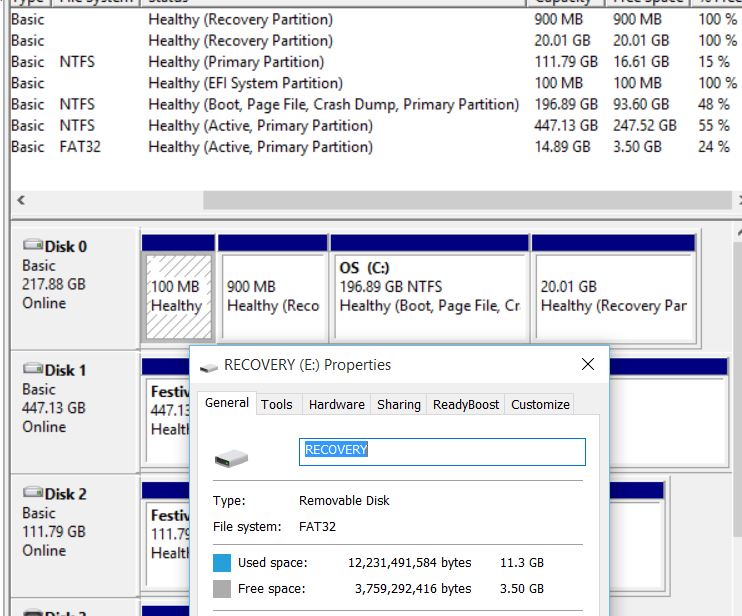Open the ReadyBoost tab

click(466, 405)
